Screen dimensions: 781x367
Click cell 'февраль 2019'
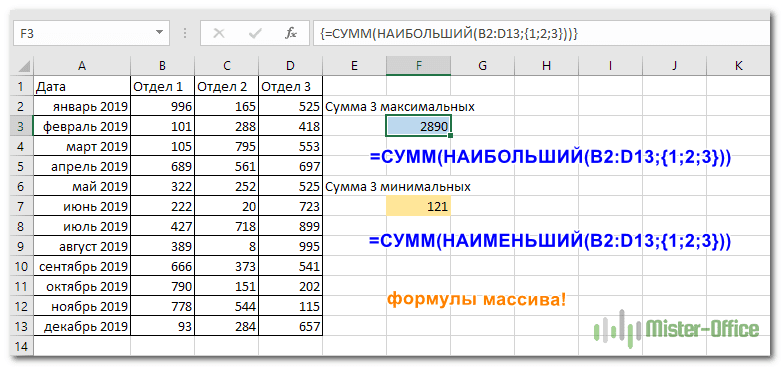click(x=82, y=126)
